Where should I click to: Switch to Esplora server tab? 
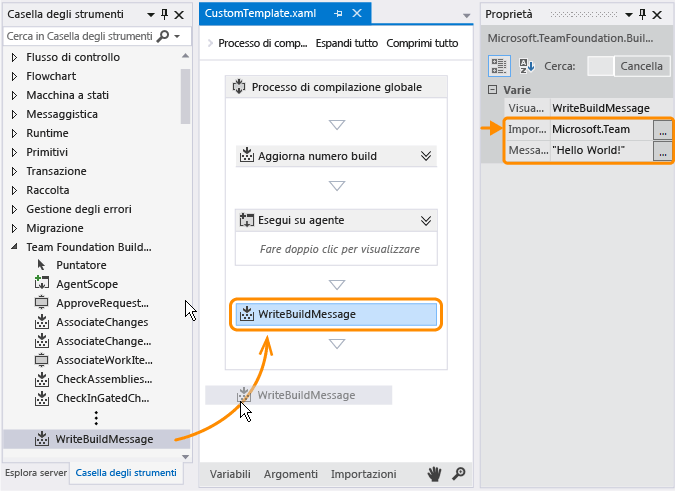tap(36, 472)
